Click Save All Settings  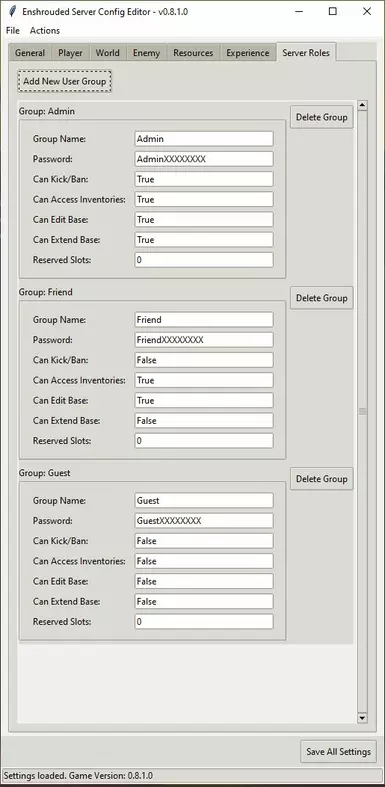[338, 751]
